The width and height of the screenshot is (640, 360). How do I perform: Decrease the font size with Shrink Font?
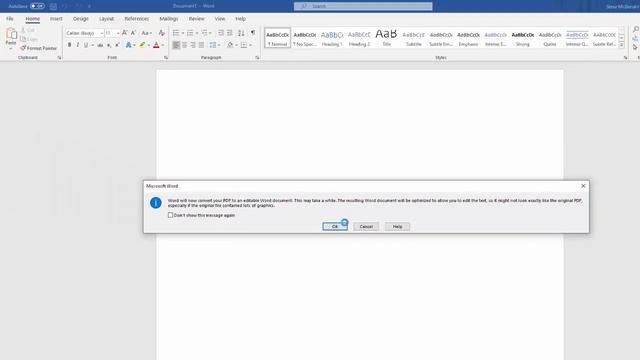[x=133, y=33]
